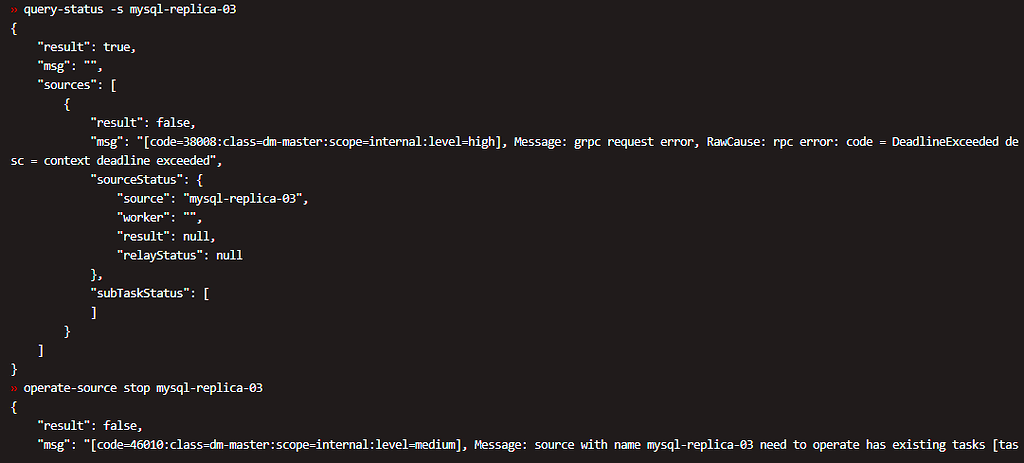Click the code=38008 error tag

196,142
